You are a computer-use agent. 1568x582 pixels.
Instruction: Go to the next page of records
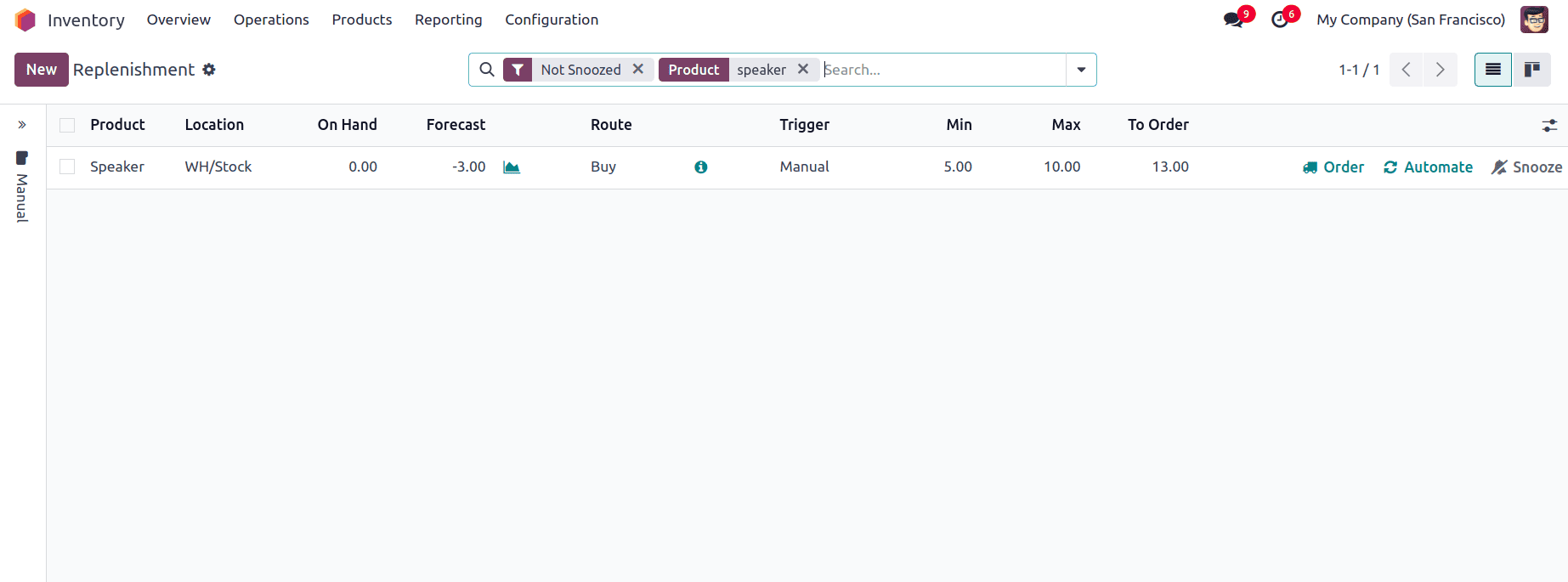tap(1441, 70)
